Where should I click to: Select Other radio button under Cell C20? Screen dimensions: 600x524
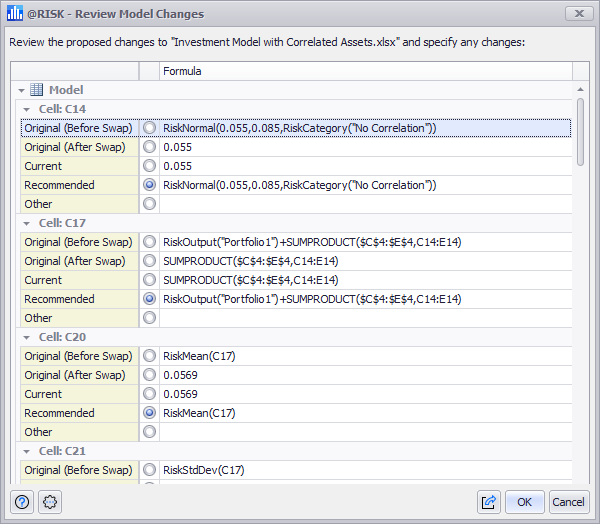point(150,432)
